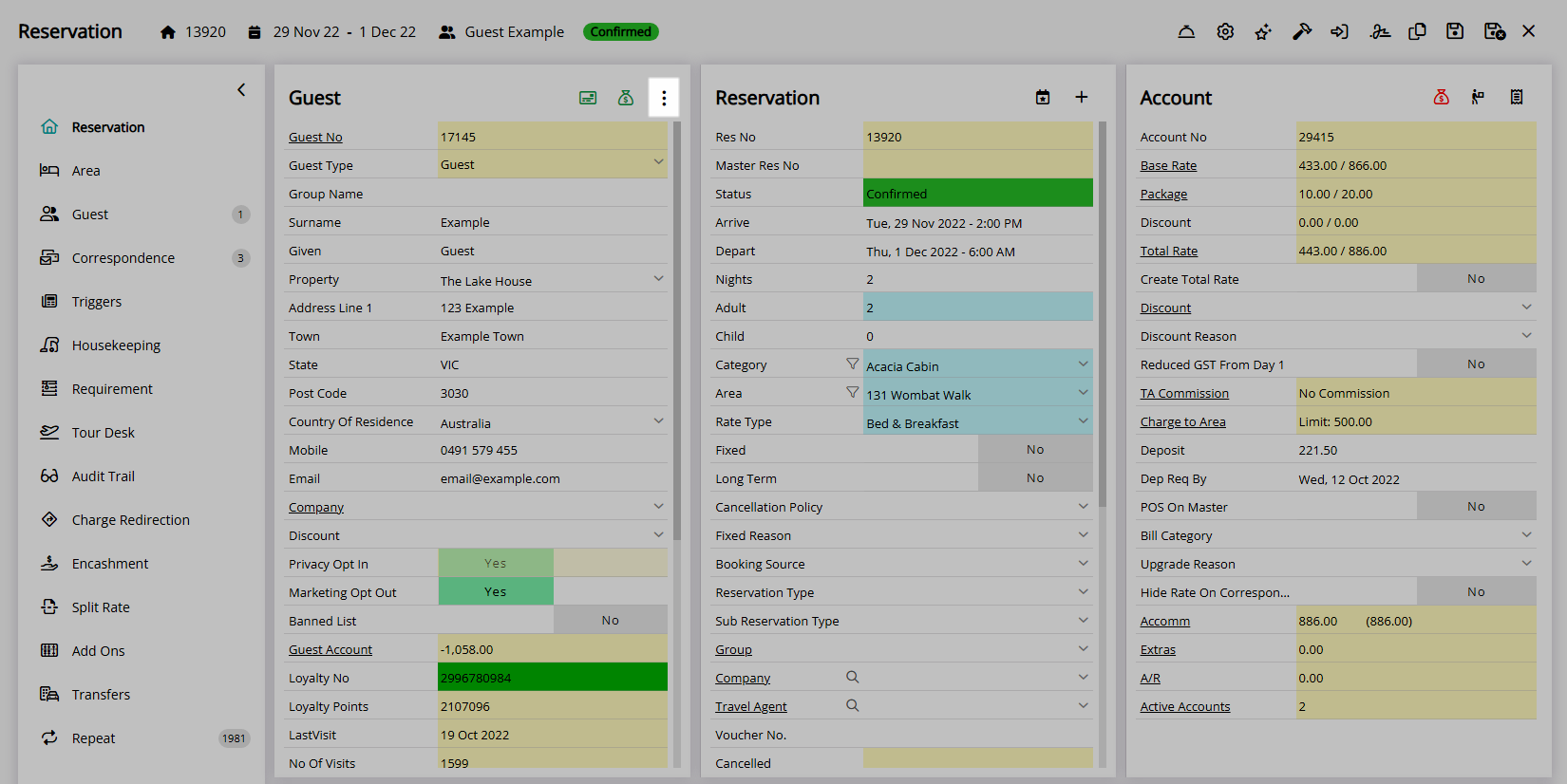
Task: Toggle the Create Total Rate switch
Action: pyautogui.click(x=1476, y=278)
